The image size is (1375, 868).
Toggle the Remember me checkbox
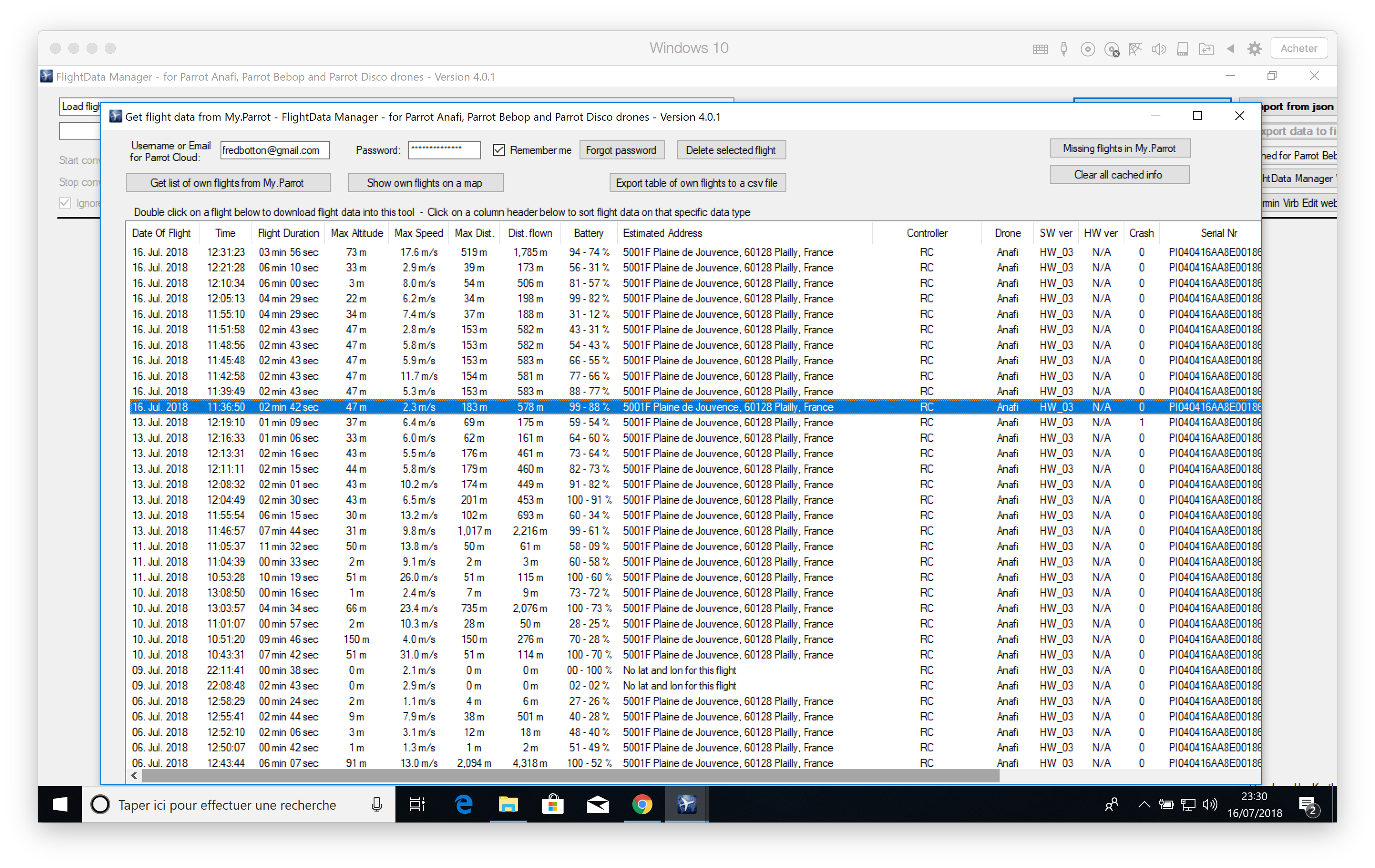click(x=498, y=150)
